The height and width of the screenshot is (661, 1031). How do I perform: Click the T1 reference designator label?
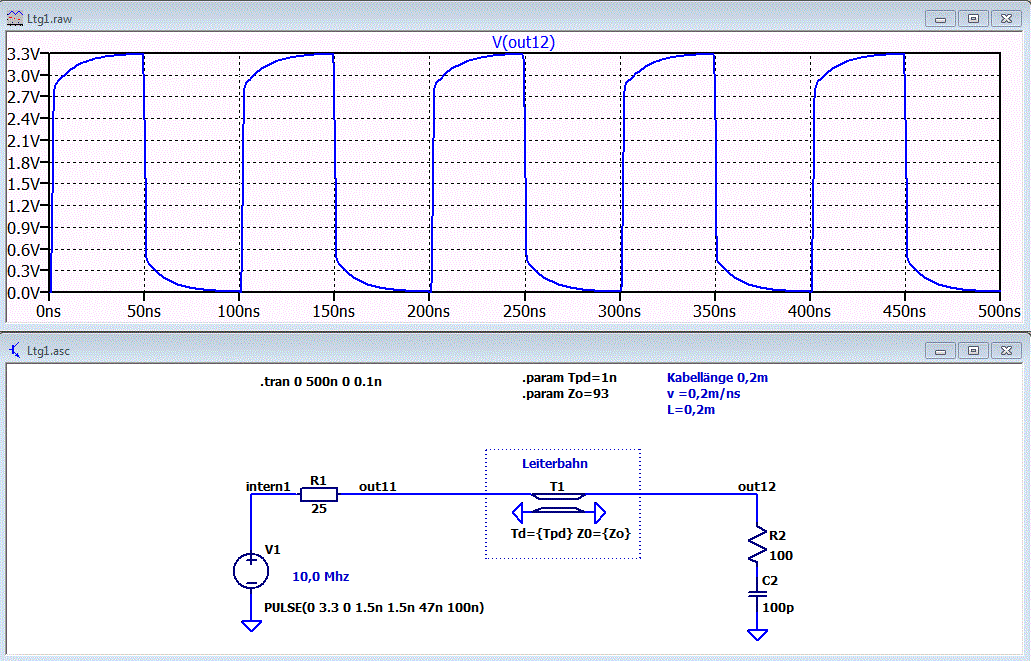557,487
